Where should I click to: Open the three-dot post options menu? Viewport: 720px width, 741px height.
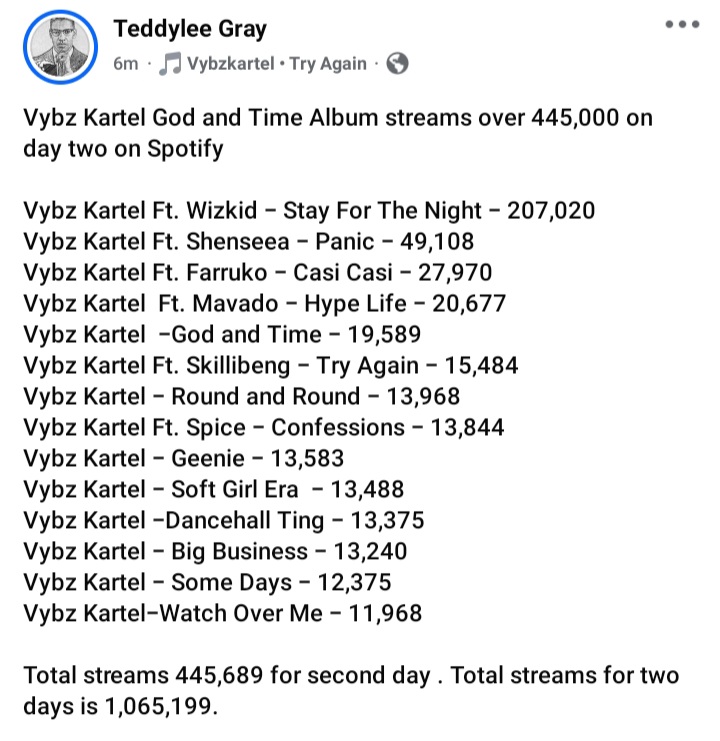682,24
